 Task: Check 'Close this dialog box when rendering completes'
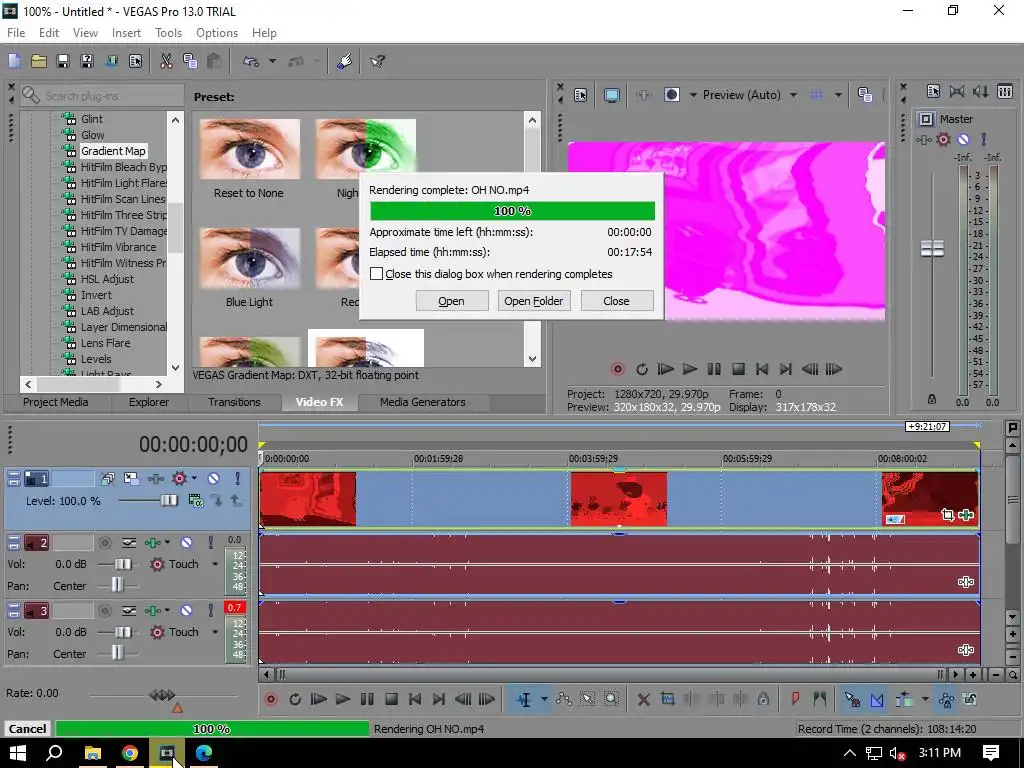tap(376, 274)
